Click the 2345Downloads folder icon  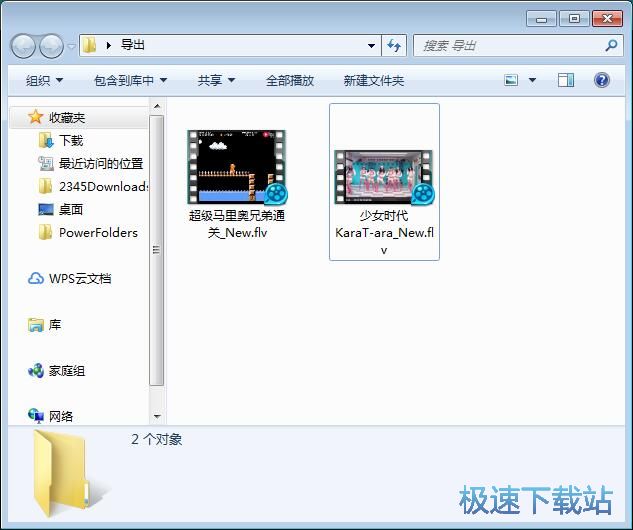[x=45, y=186]
